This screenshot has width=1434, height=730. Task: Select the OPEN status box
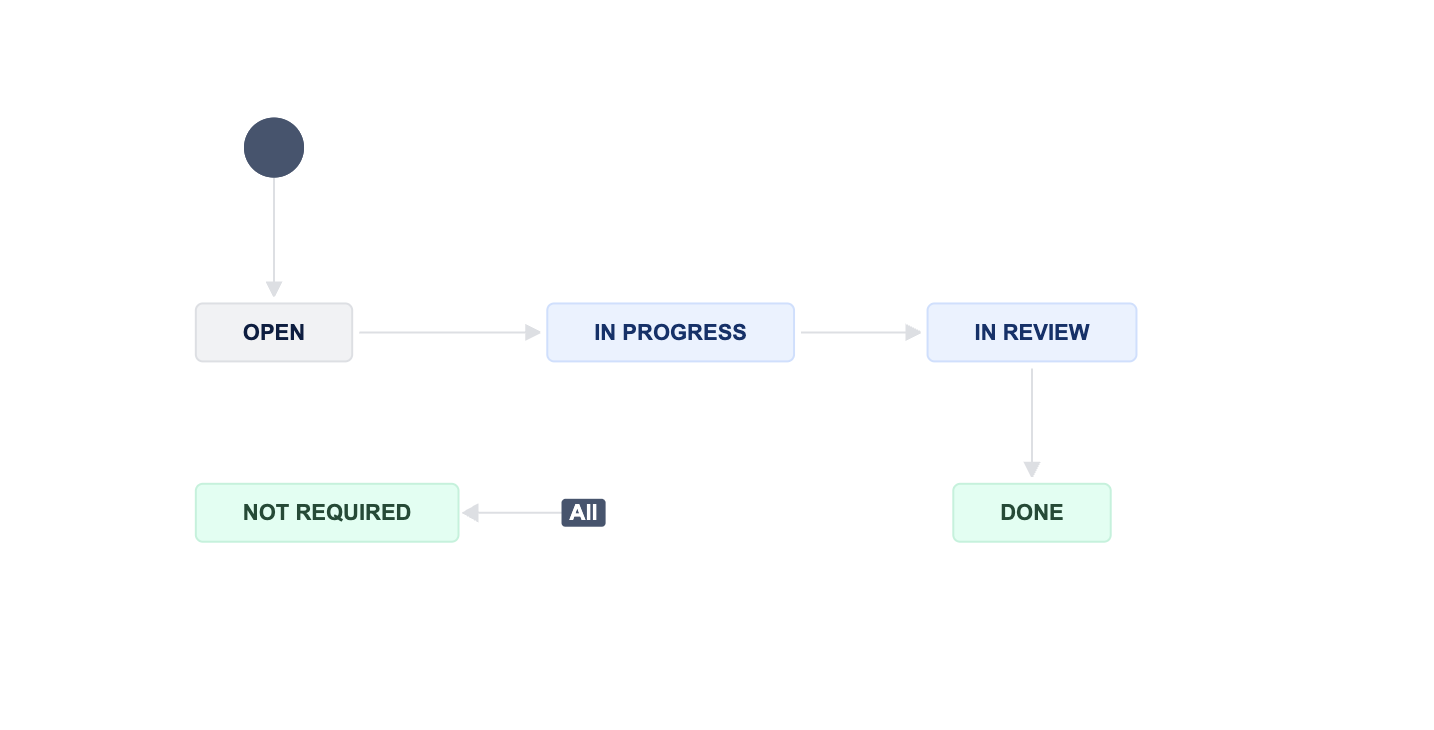pyautogui.click(x=274, y=332)
